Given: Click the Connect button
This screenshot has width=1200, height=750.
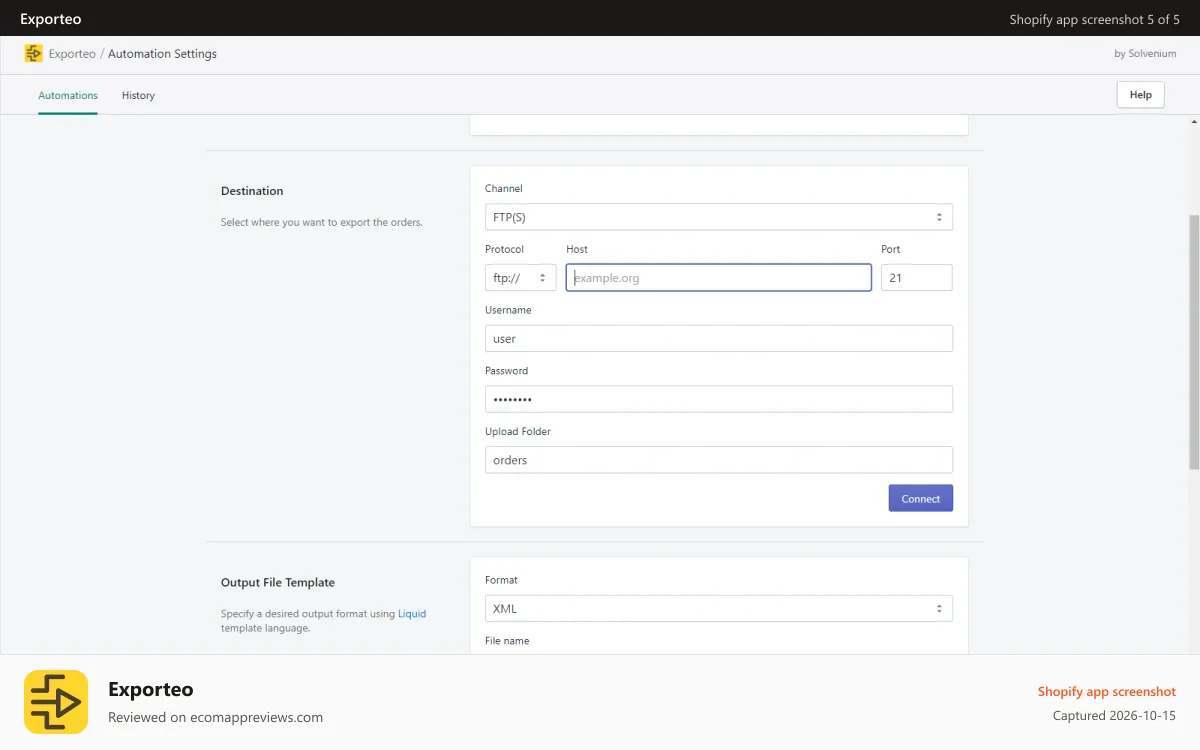Looking at the screenshot, I should [921, 498].
